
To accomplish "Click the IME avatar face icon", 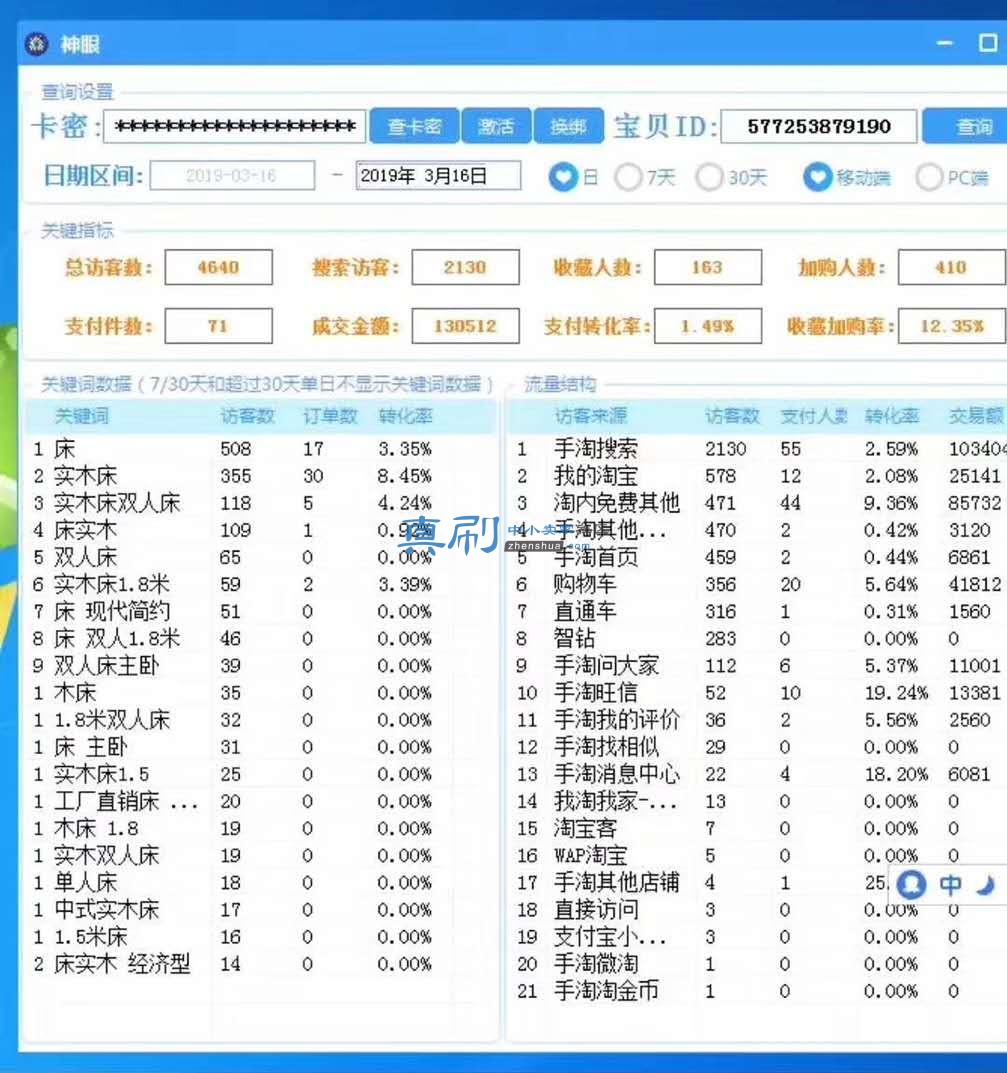I will (911, 884).
